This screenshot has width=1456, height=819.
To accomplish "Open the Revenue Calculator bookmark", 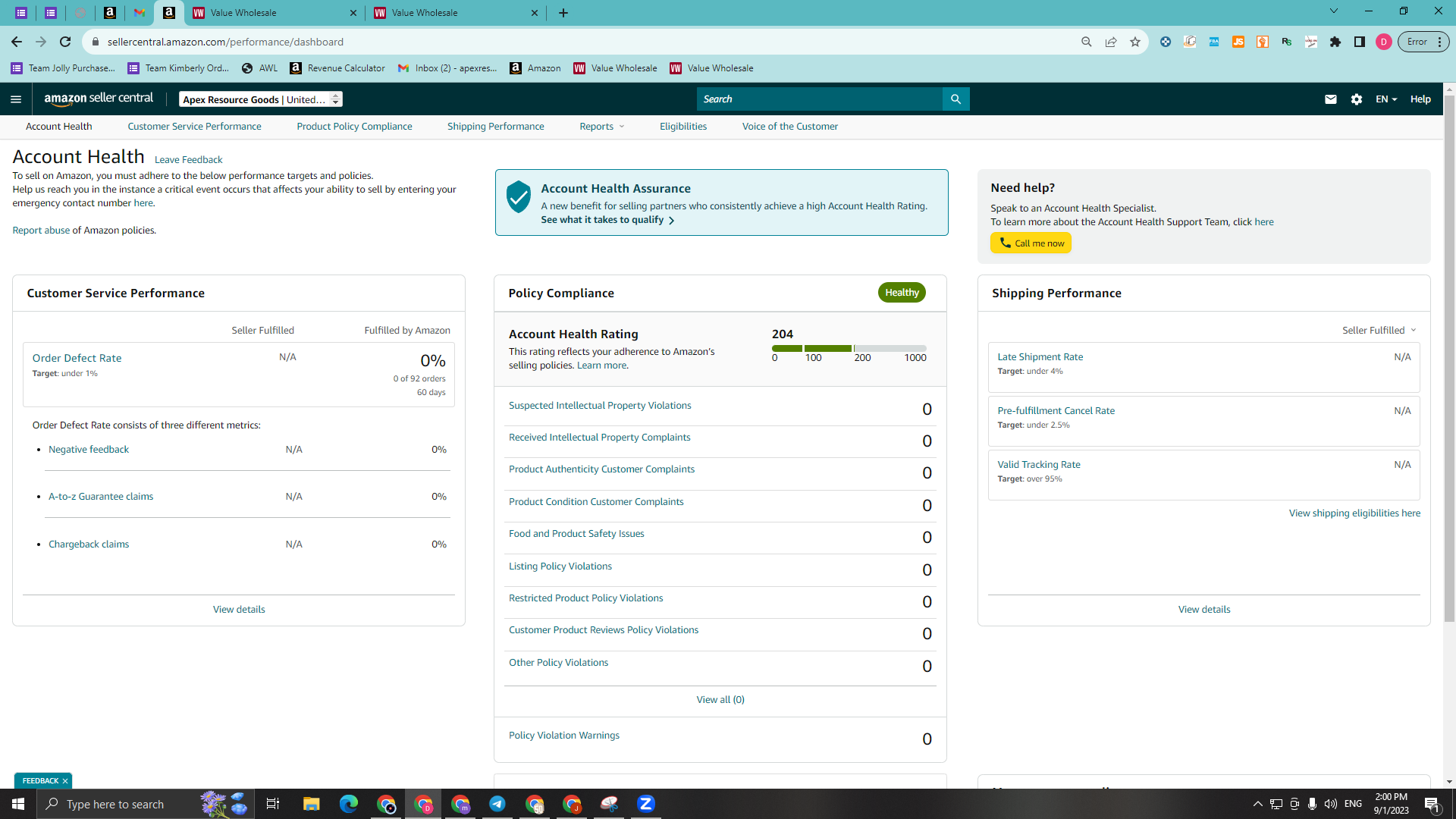I will pyautogui.click(x=337, y=68).
